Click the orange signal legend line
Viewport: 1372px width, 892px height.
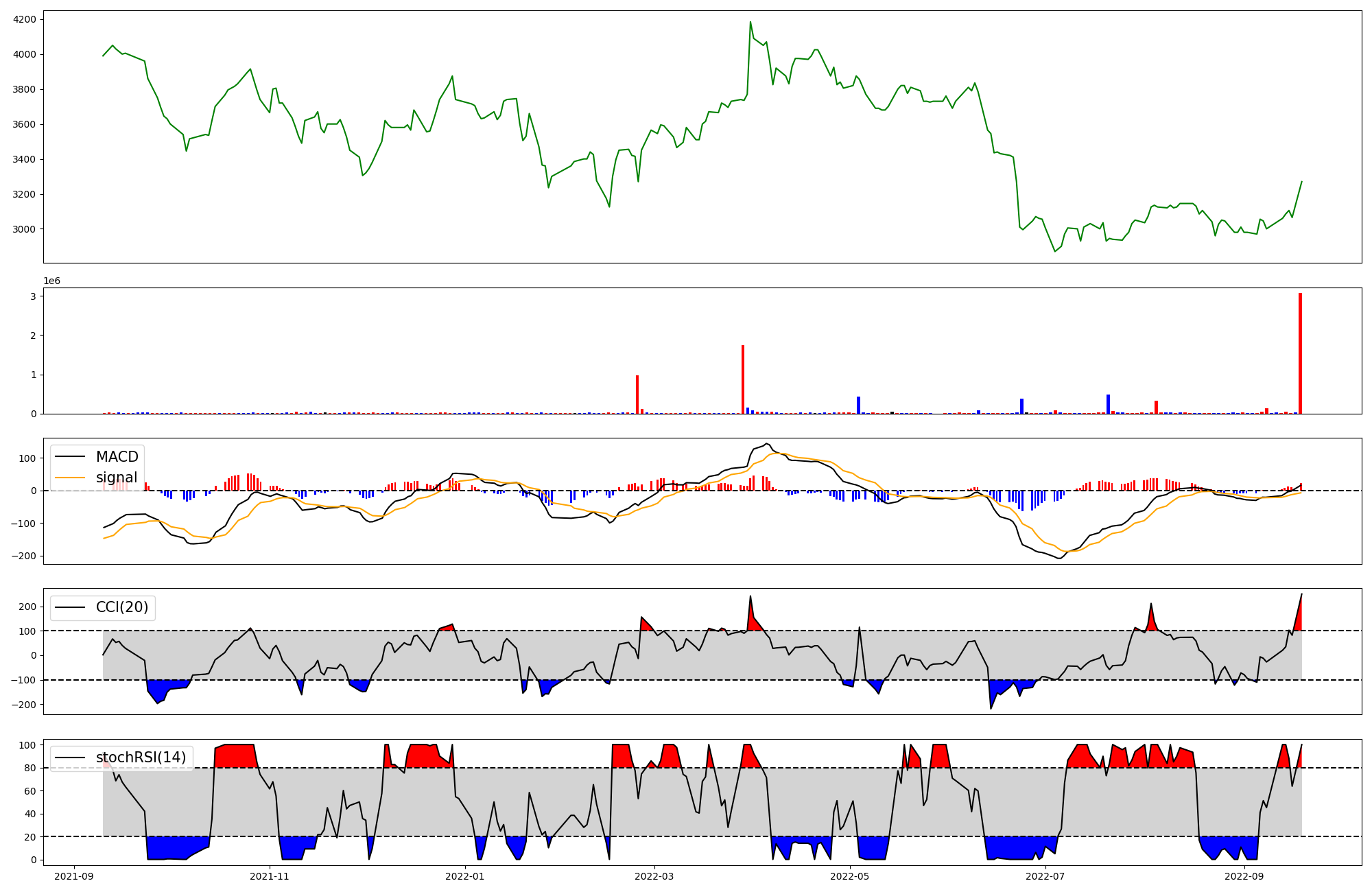70,478
